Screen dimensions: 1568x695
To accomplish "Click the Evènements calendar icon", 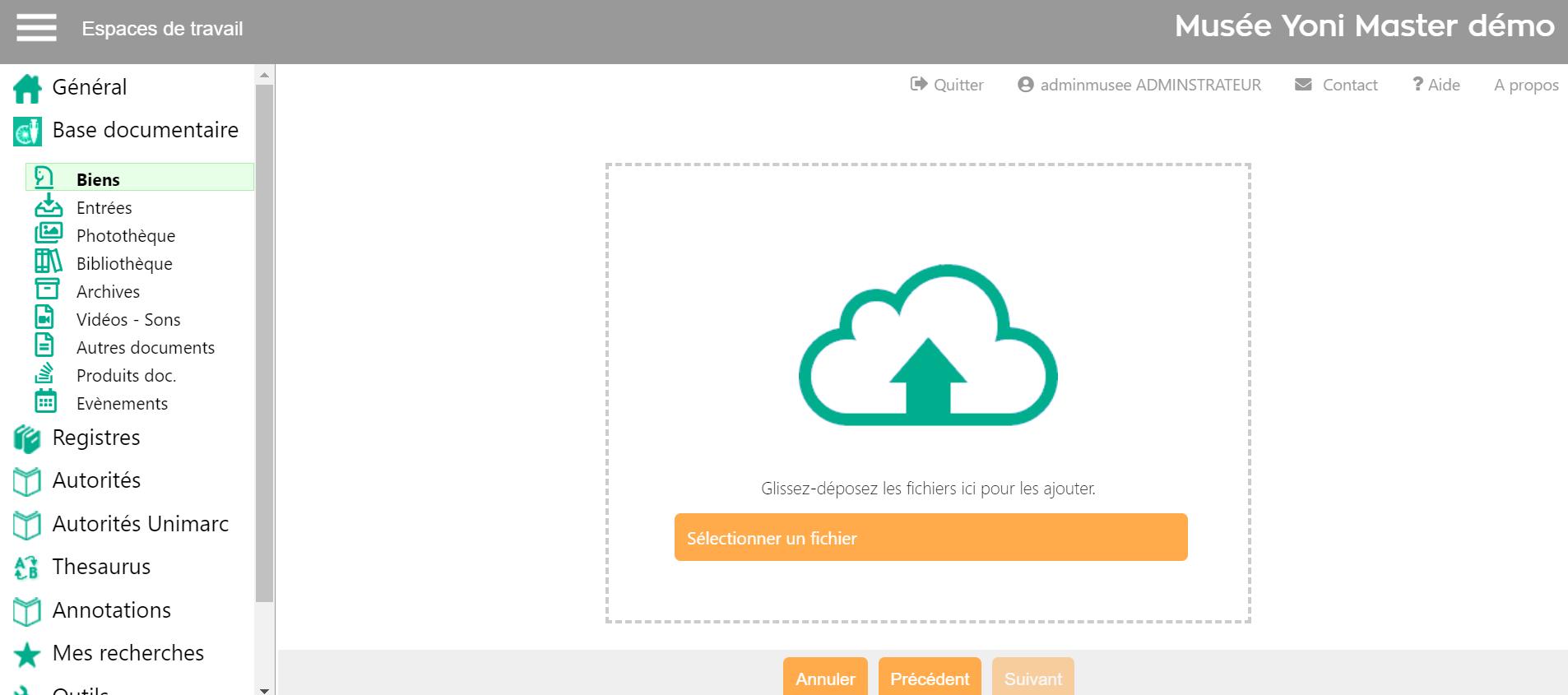I will pyautogui.click(x=46, y=402).
